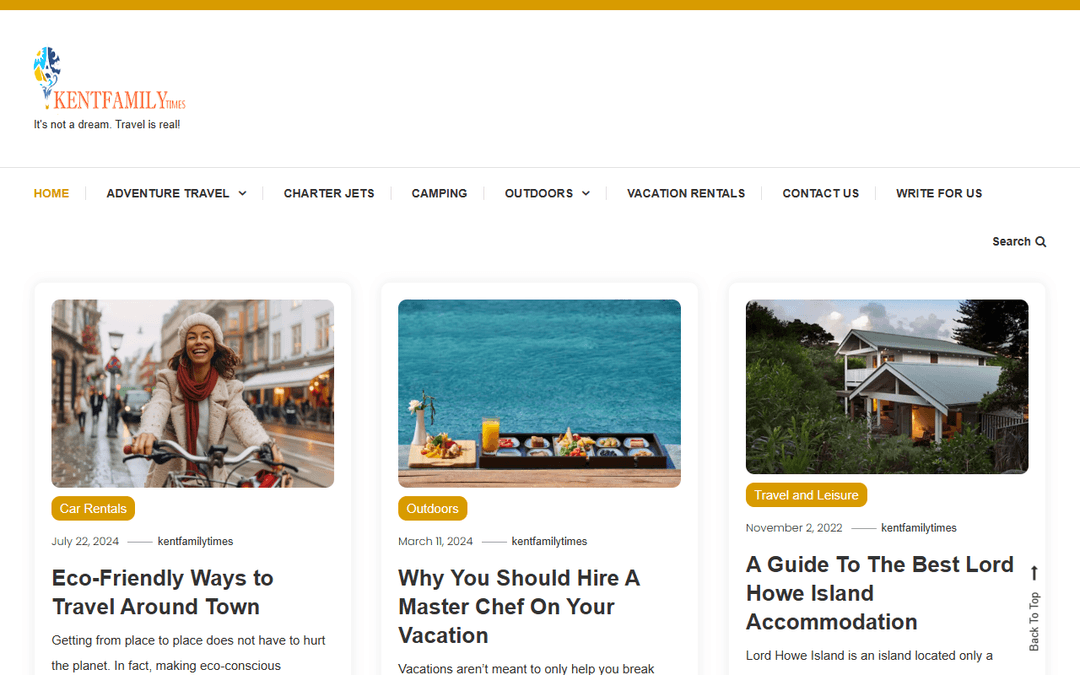Open the Adventure Travel menu
This screenshot has width=1080, height=675.
point(167,194)
